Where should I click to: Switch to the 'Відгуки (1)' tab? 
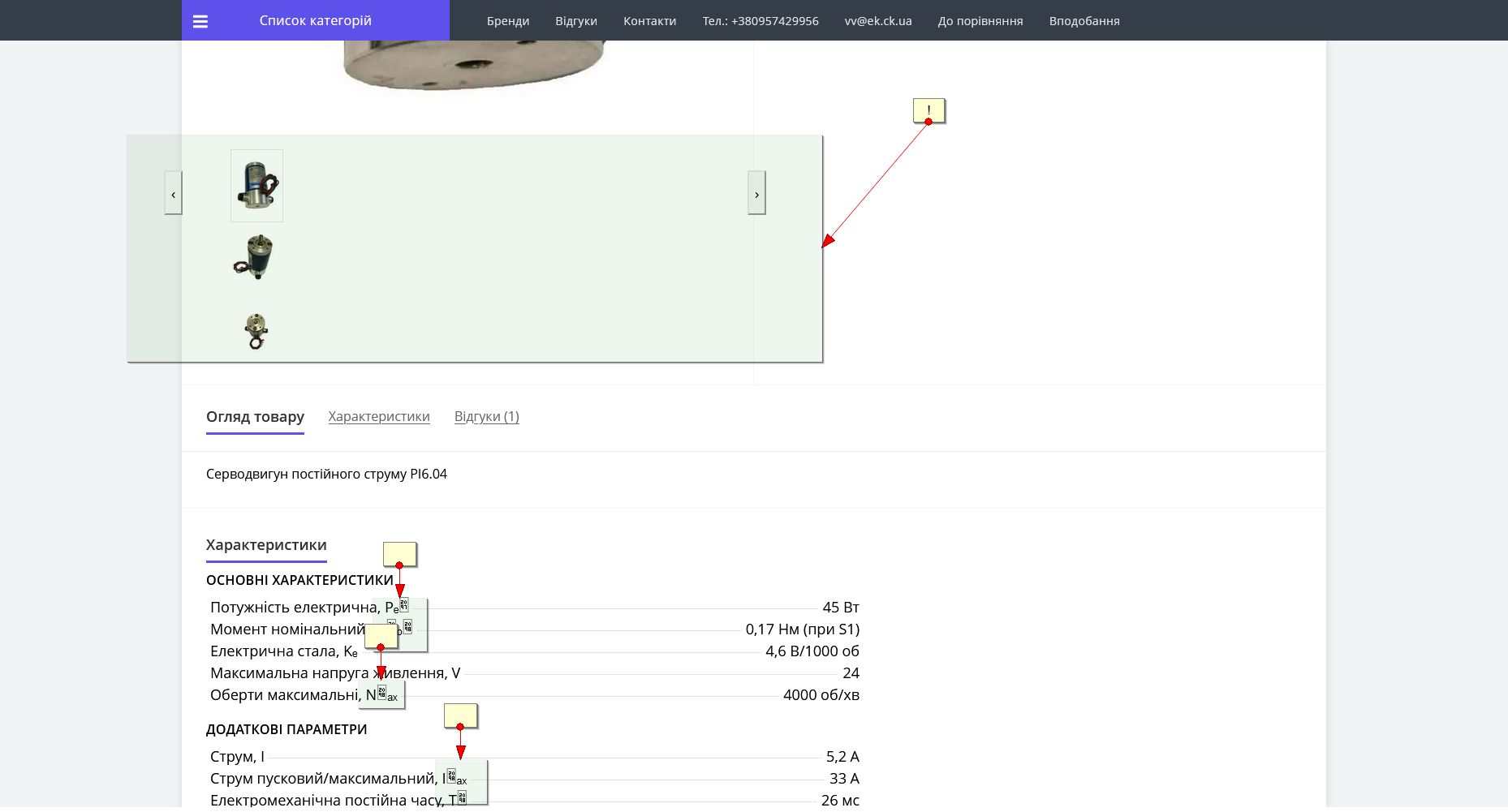(x=487, y=417)
